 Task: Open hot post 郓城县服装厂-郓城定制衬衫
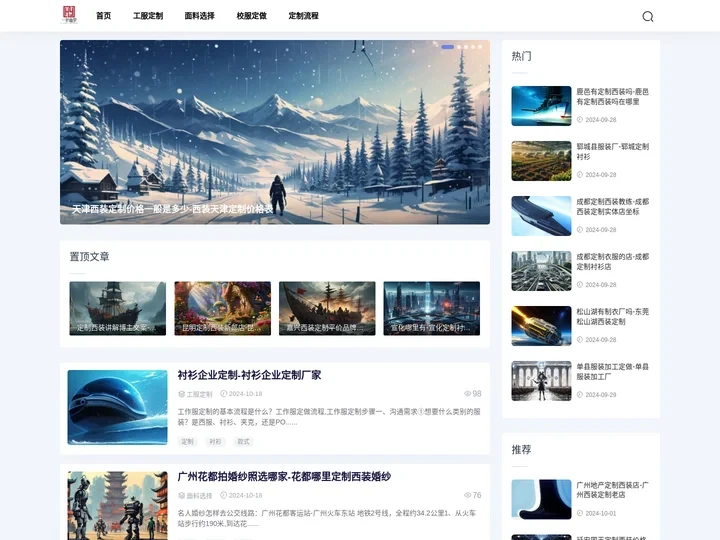click(x=613, y=152)
